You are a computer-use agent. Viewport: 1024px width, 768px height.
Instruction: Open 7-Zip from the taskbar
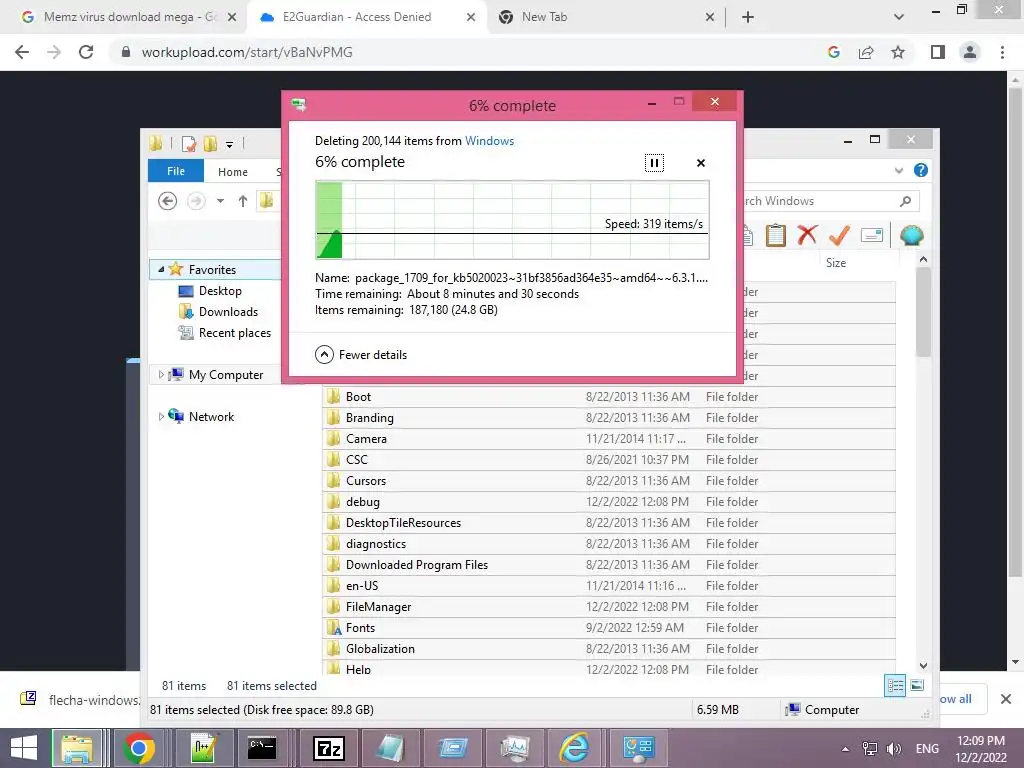[328, 748]
